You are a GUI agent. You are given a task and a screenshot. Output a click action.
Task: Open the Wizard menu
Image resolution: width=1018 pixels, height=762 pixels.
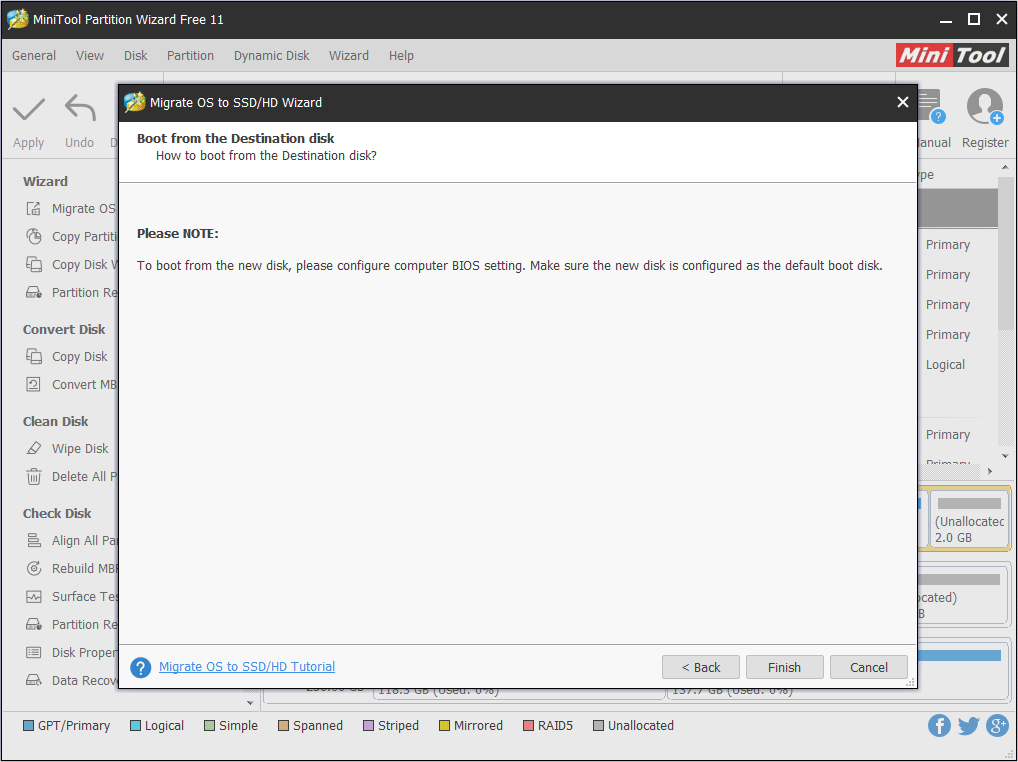click(349, 56)
